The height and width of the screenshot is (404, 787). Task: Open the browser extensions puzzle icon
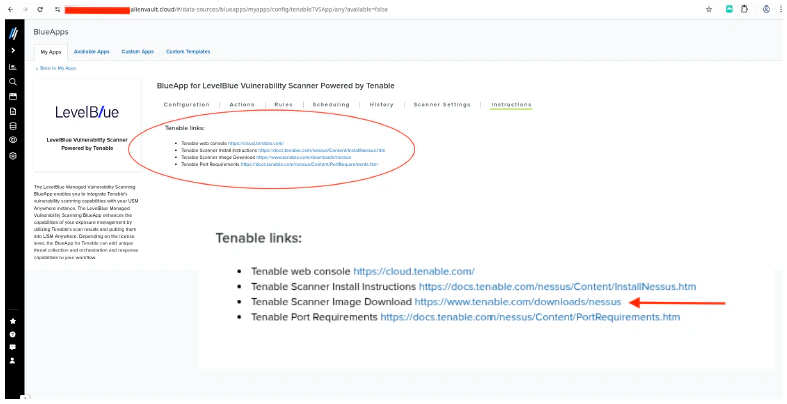point(744,9)
